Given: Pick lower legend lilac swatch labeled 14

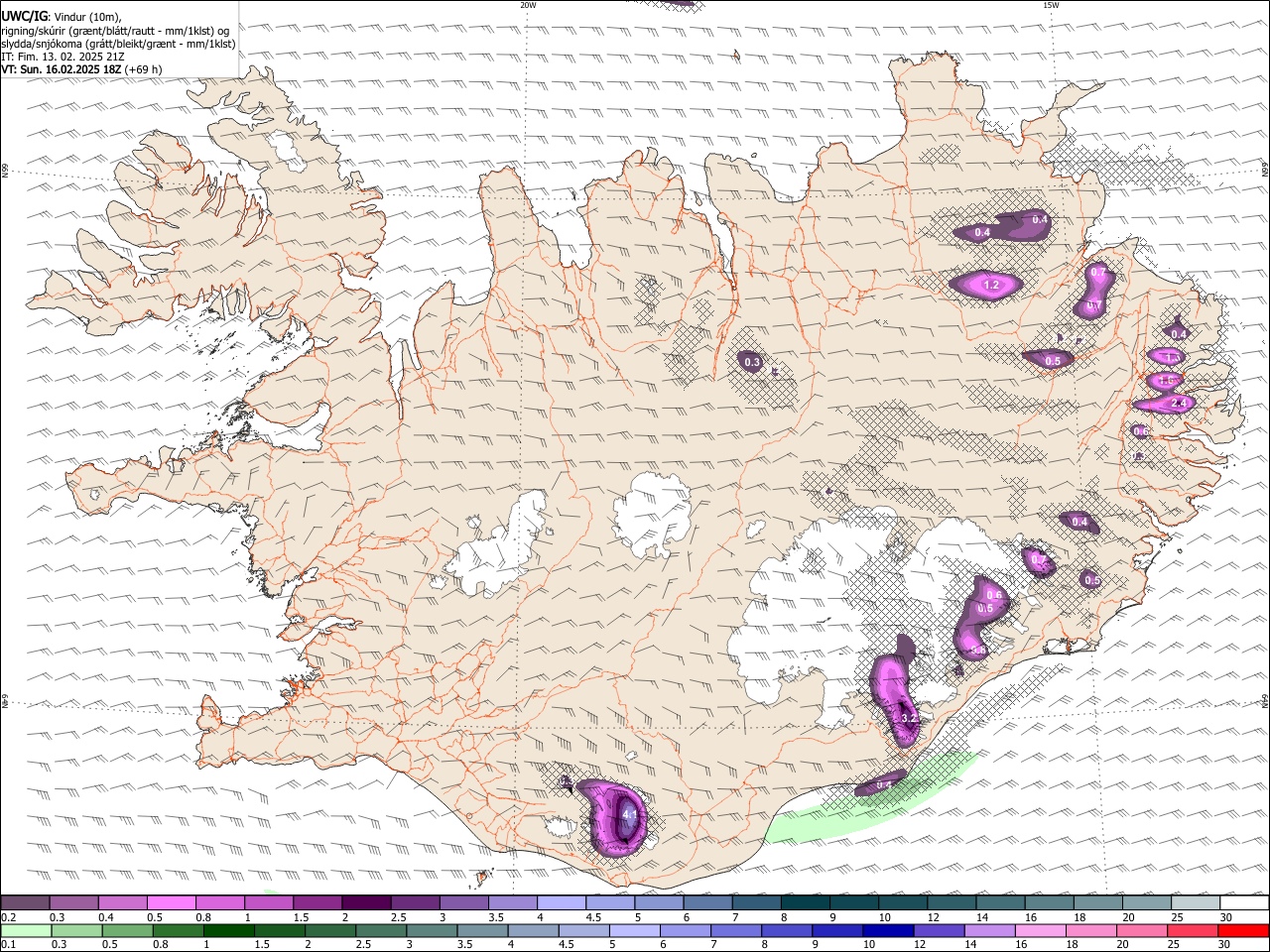Looking at the screenshot, I should click(988, 930).
